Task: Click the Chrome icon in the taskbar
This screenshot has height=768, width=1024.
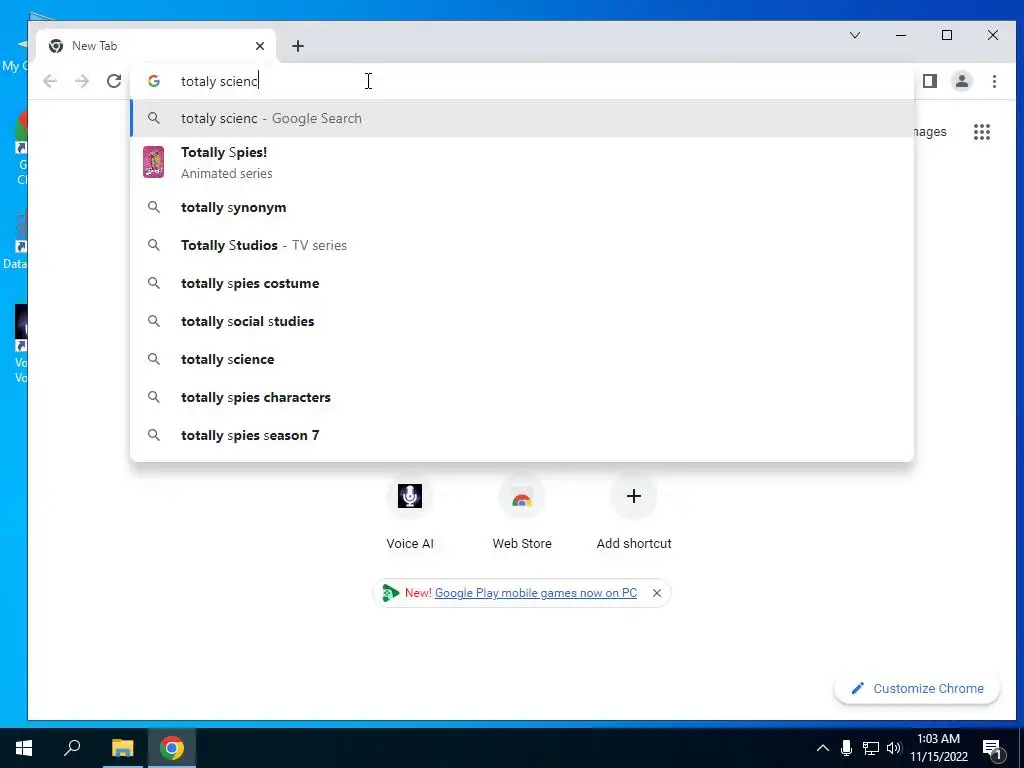Action: pos(172,748)
